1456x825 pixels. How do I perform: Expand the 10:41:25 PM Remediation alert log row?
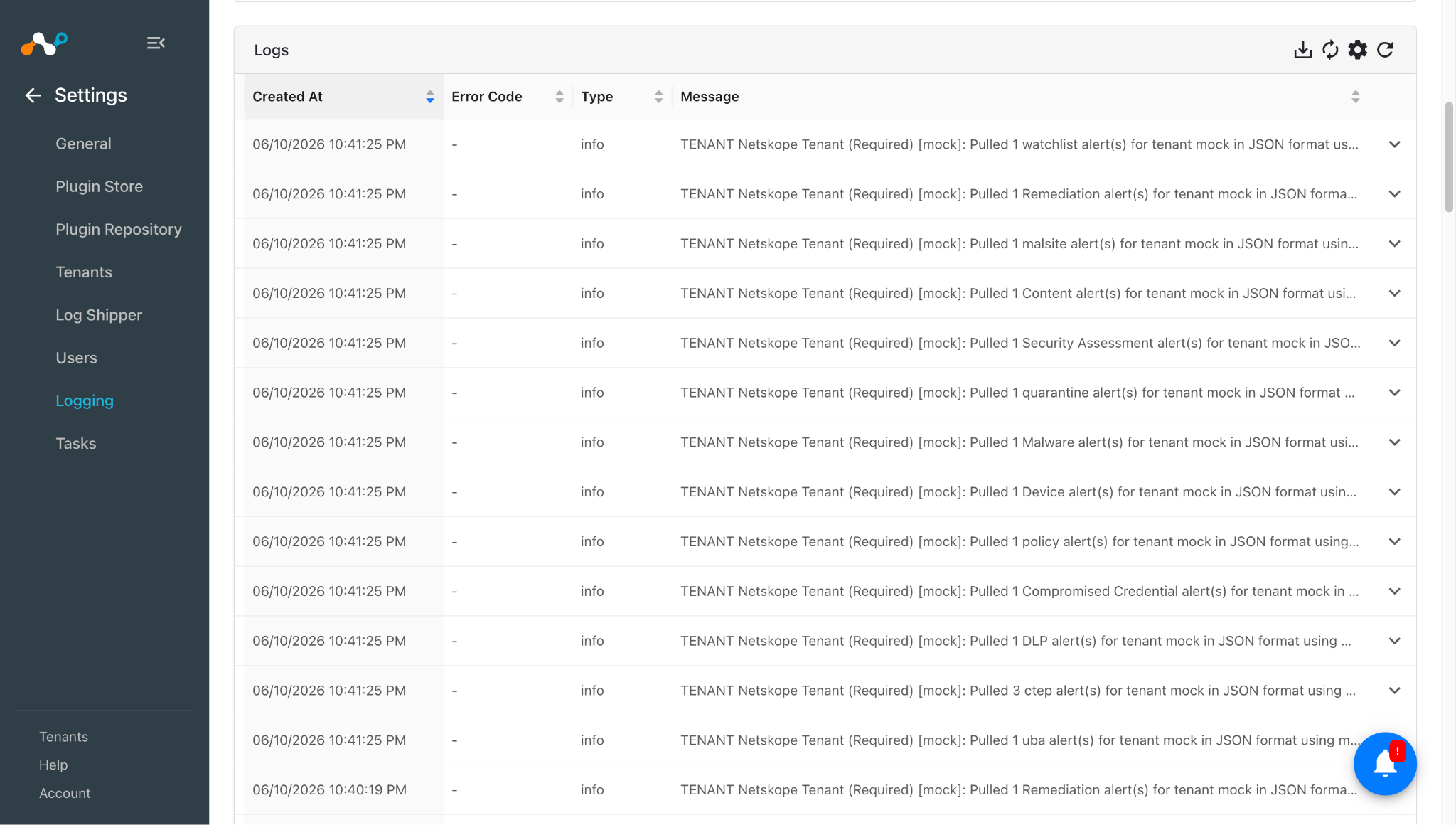[1395, 194]
